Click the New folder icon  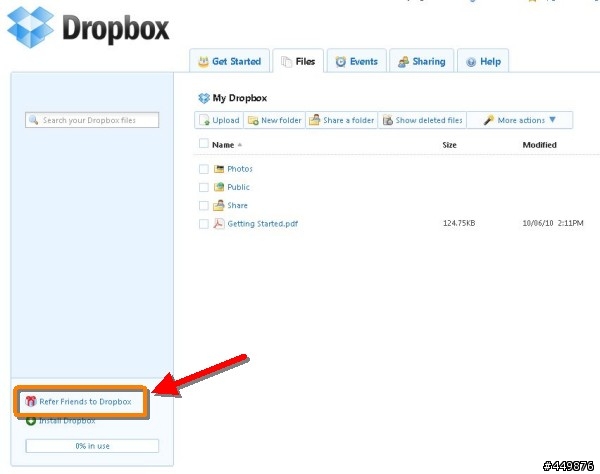[253, 121]
